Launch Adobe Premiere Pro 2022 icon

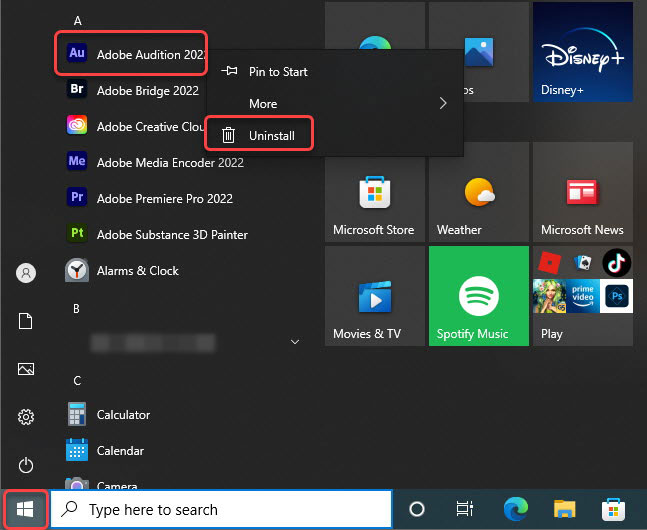pyautogui.click(x=77, y=197)
